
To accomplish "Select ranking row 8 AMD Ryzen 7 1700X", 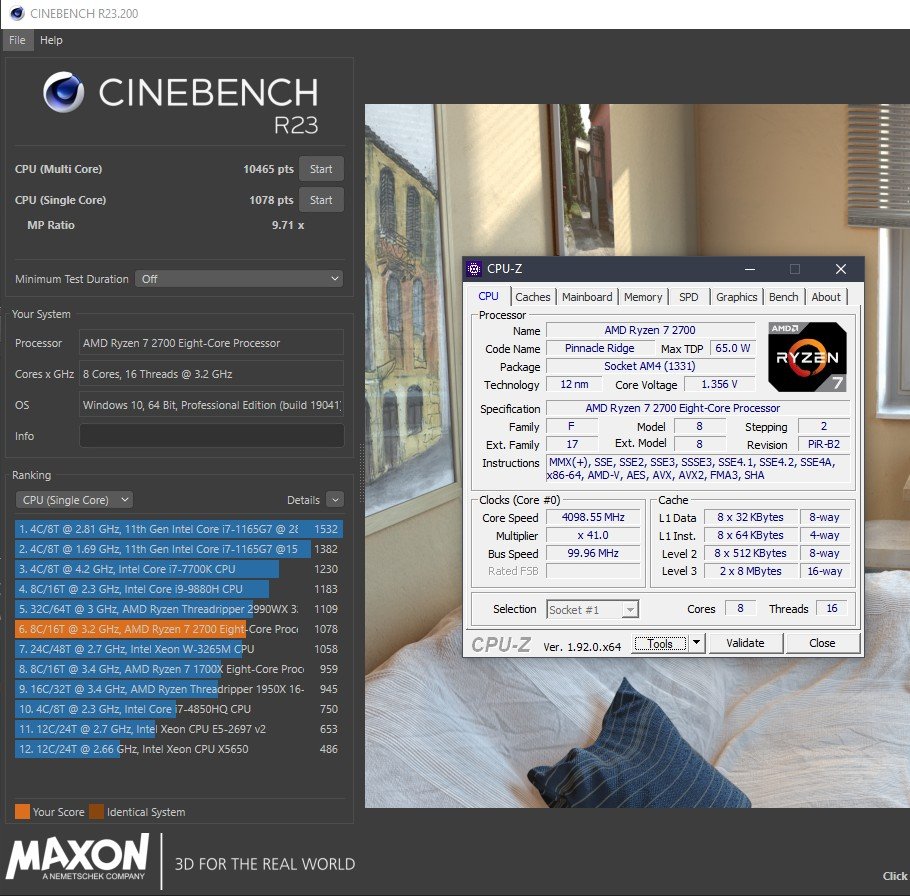I will click(179, 669).
